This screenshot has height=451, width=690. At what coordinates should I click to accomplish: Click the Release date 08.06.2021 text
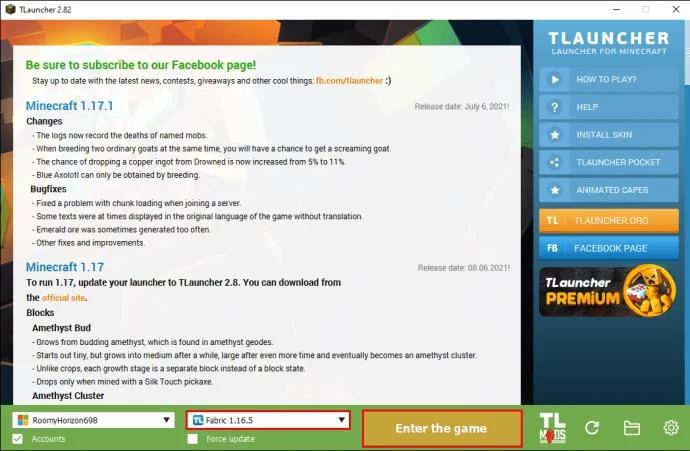click(463, 268)
